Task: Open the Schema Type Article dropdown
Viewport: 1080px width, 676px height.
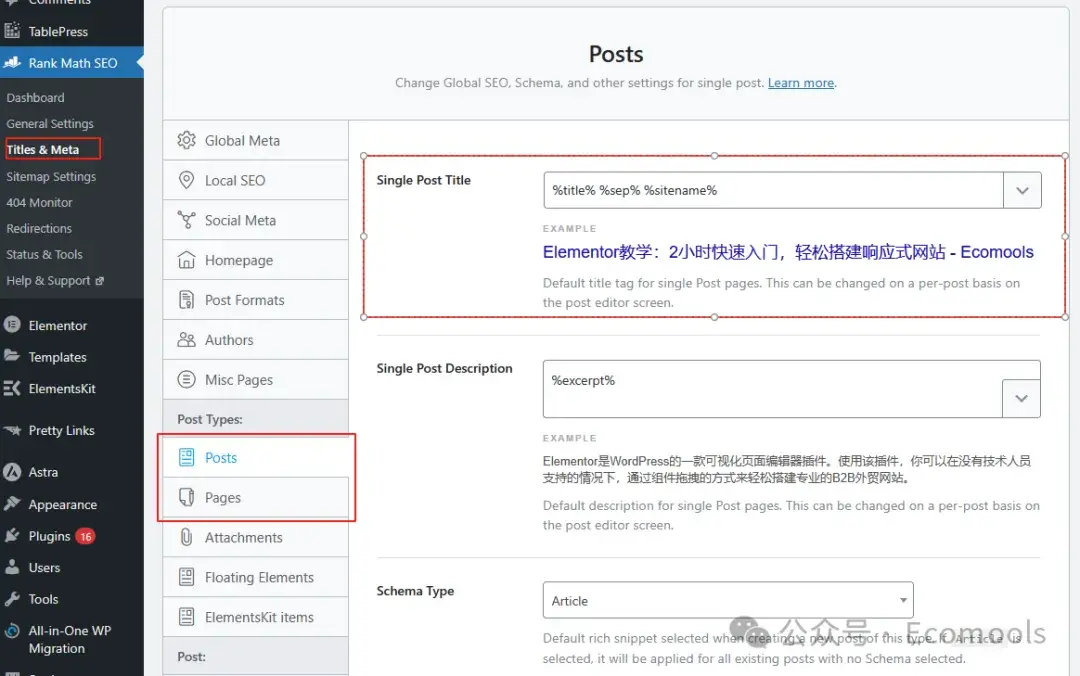Action: (727, 601)
